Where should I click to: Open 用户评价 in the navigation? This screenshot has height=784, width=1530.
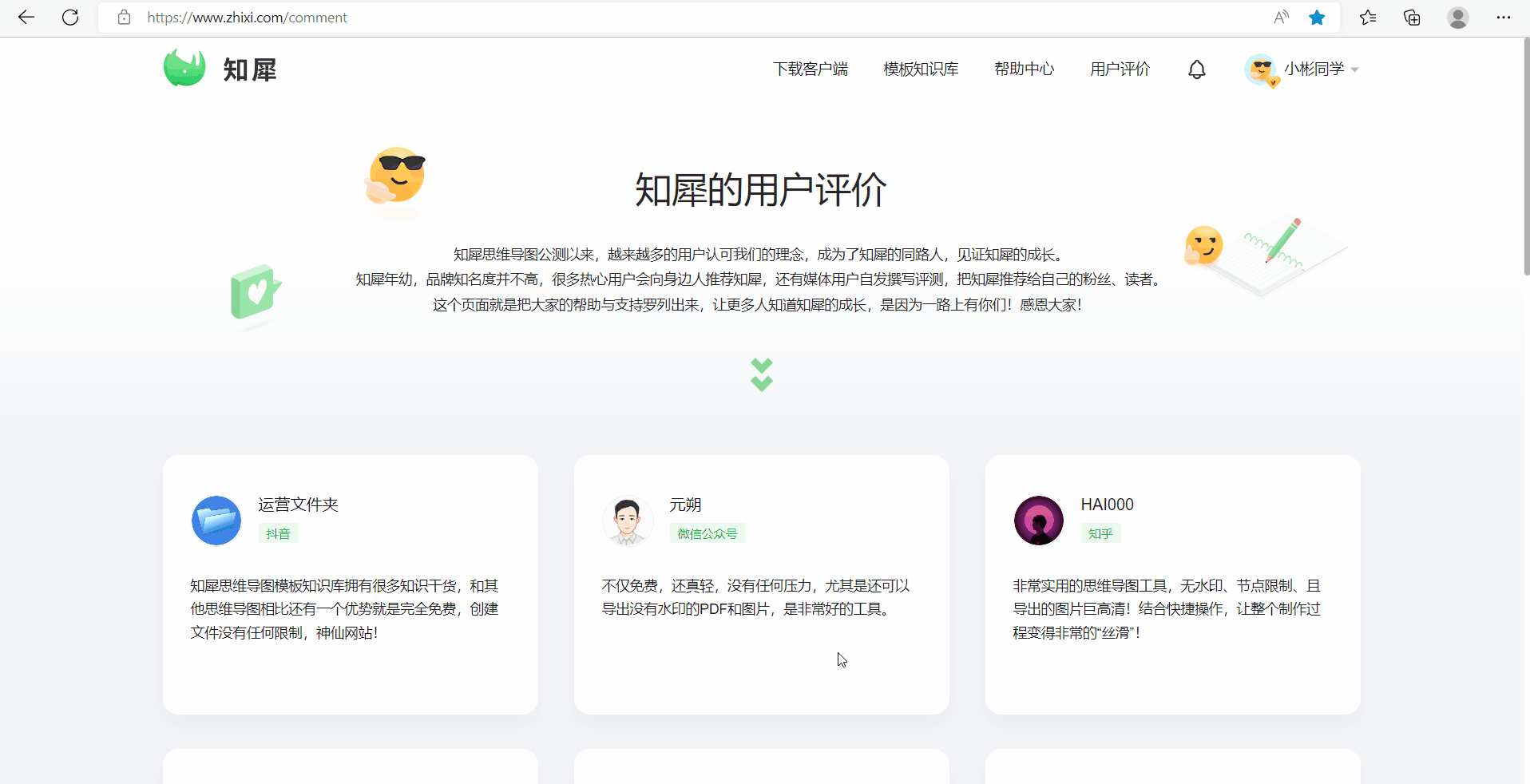pyautogui.click(x=1120, y=69)
